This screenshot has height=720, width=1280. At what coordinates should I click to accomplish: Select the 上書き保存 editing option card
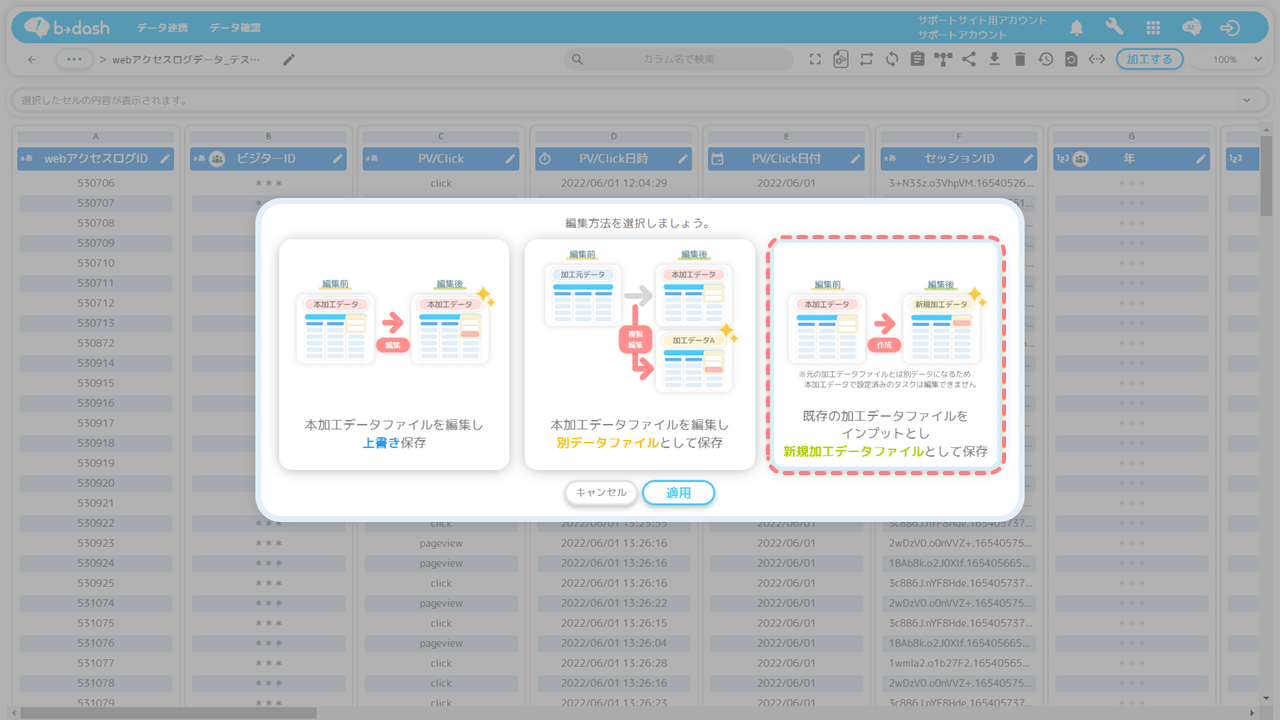point(394,354)
